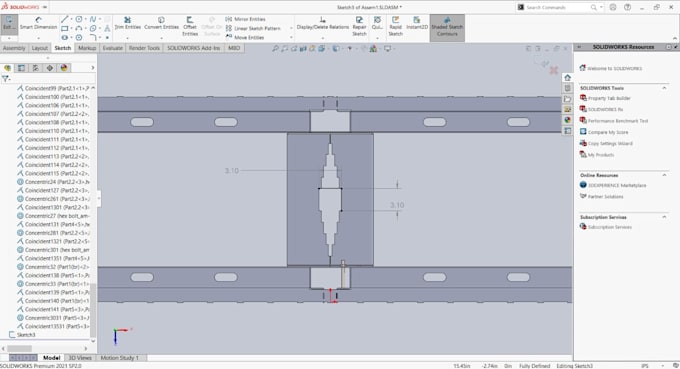
Task: Switch to the SOLIDWORKS Add-Ins tab
Action: pyautogui.click(x=193, y=48)
